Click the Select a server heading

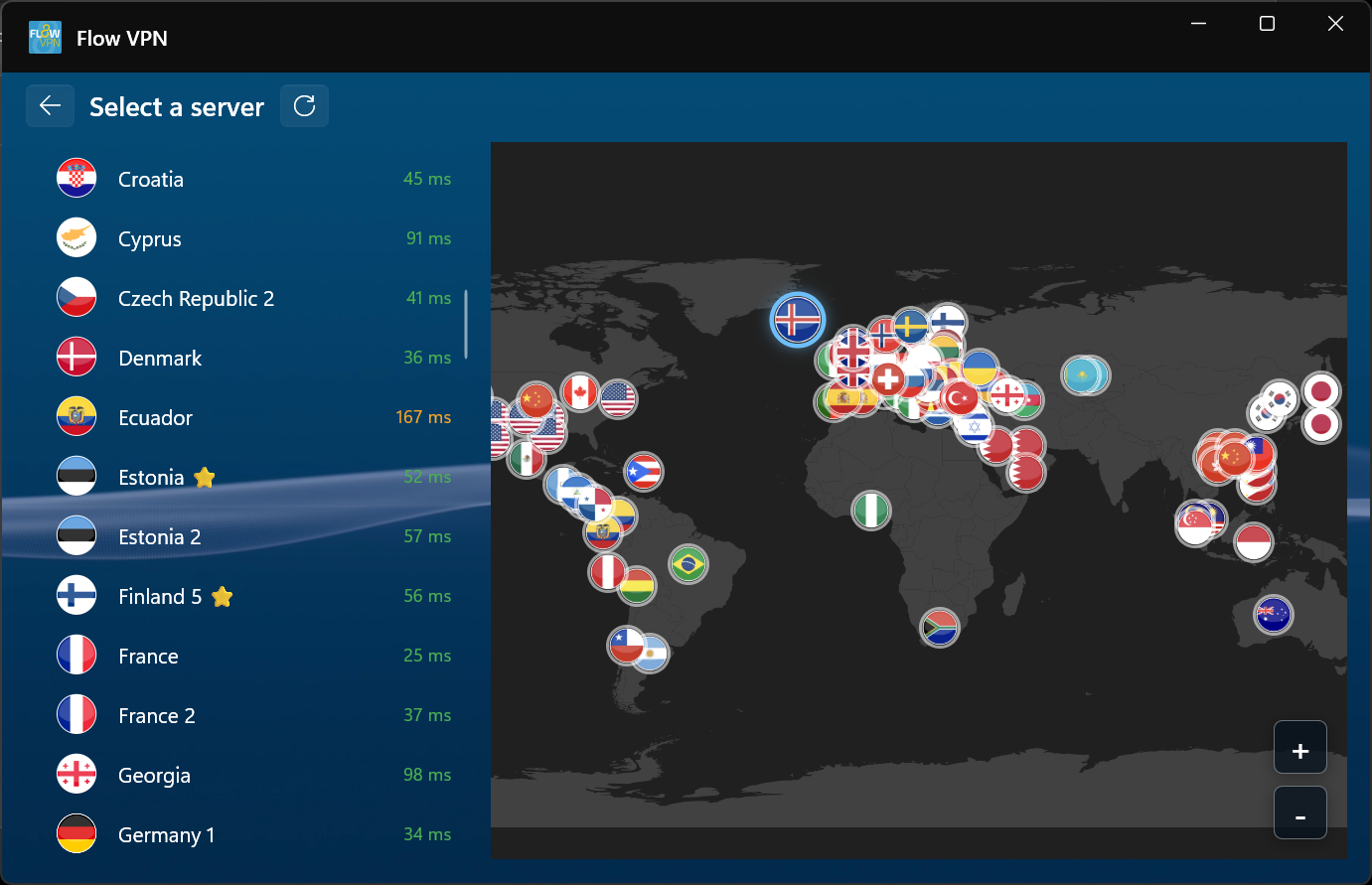pos(177,107)
